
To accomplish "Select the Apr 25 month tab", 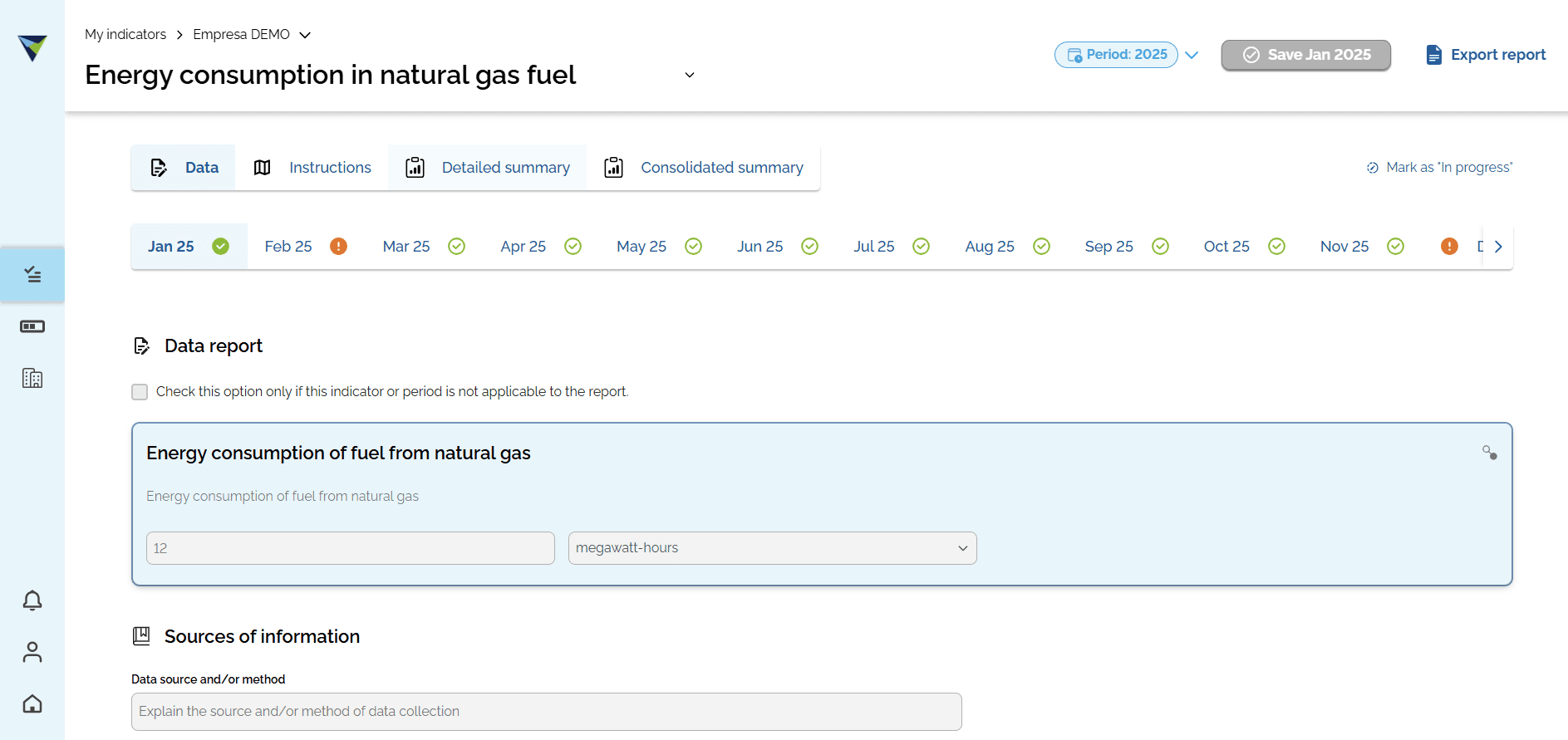I will [x=541, y=247].
